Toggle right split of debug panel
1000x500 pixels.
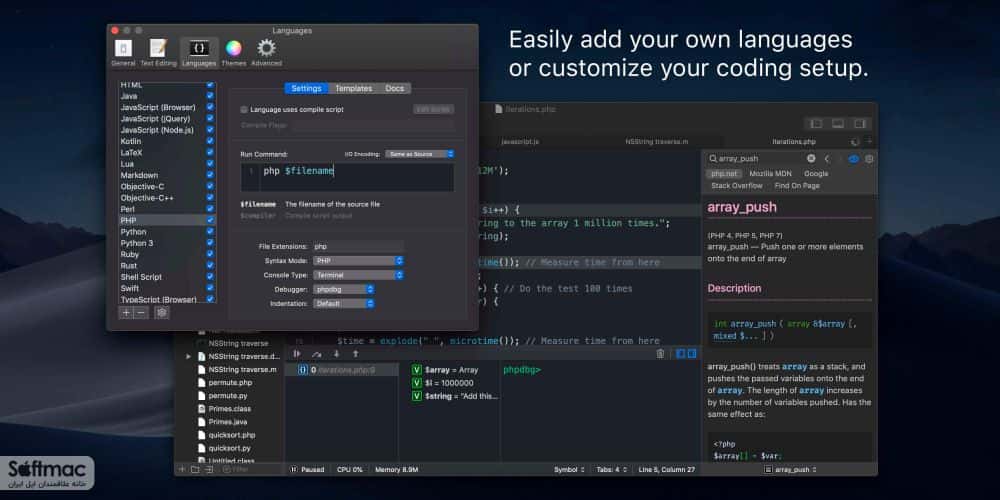click(691, 354)
